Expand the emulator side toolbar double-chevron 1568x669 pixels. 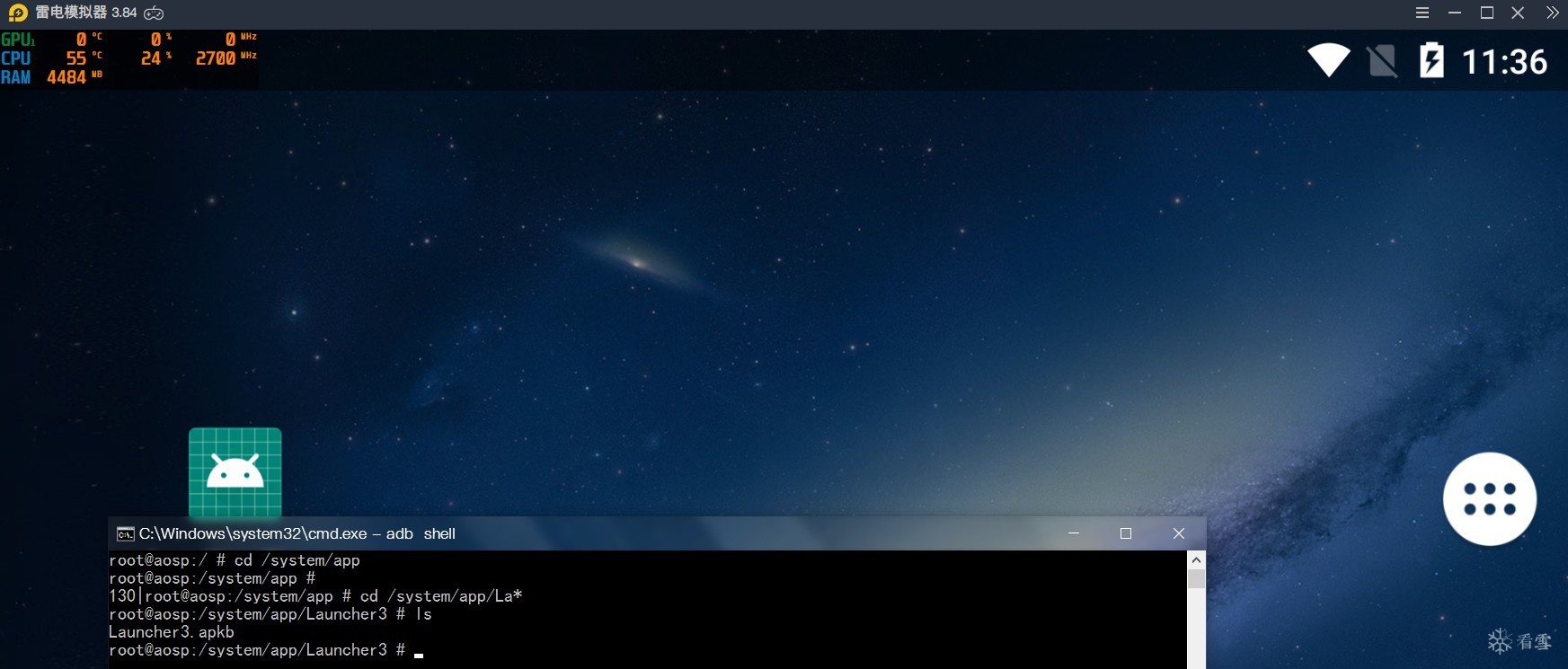(1552, 13)
